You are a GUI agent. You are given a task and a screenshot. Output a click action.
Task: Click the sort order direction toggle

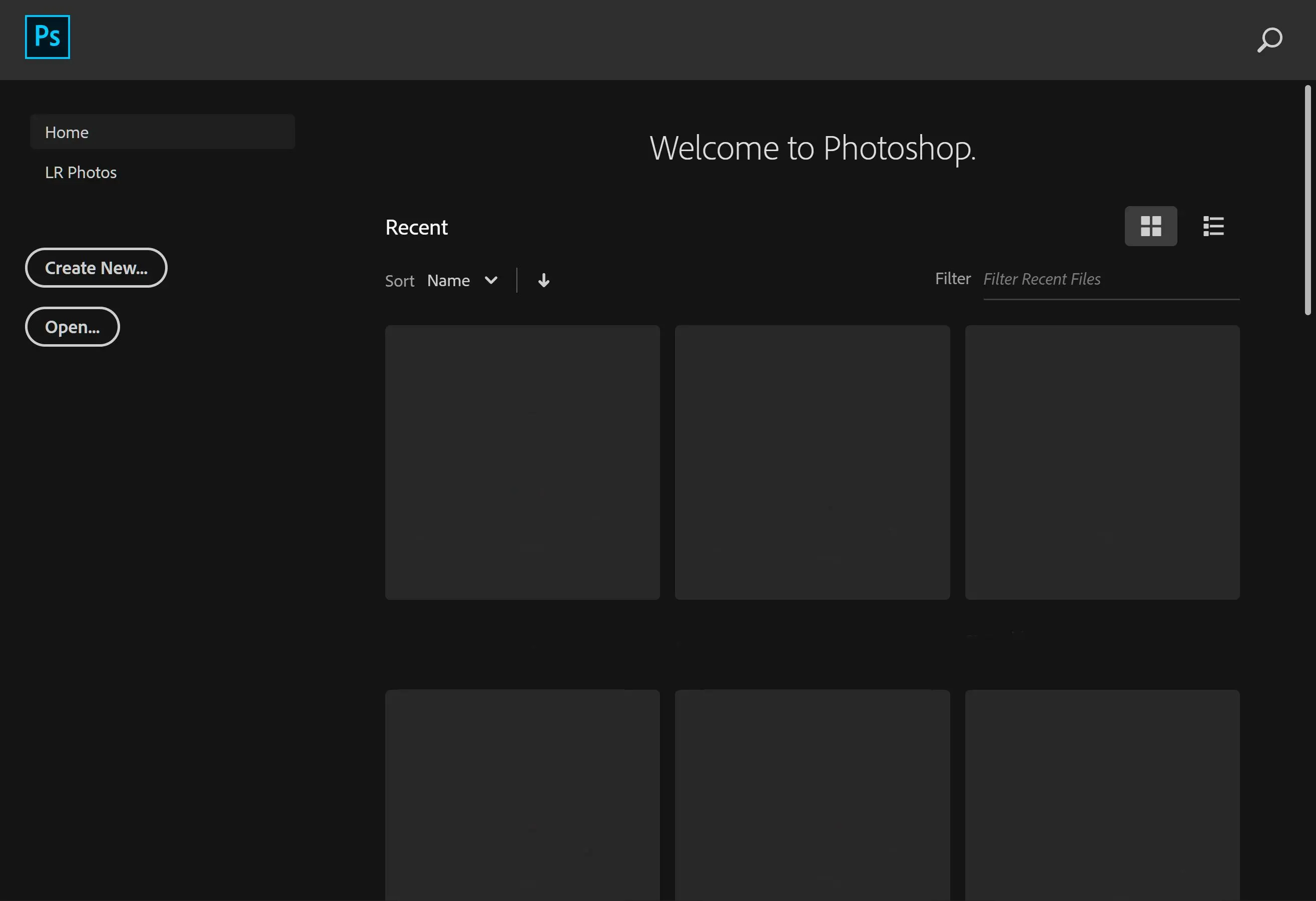543,280
